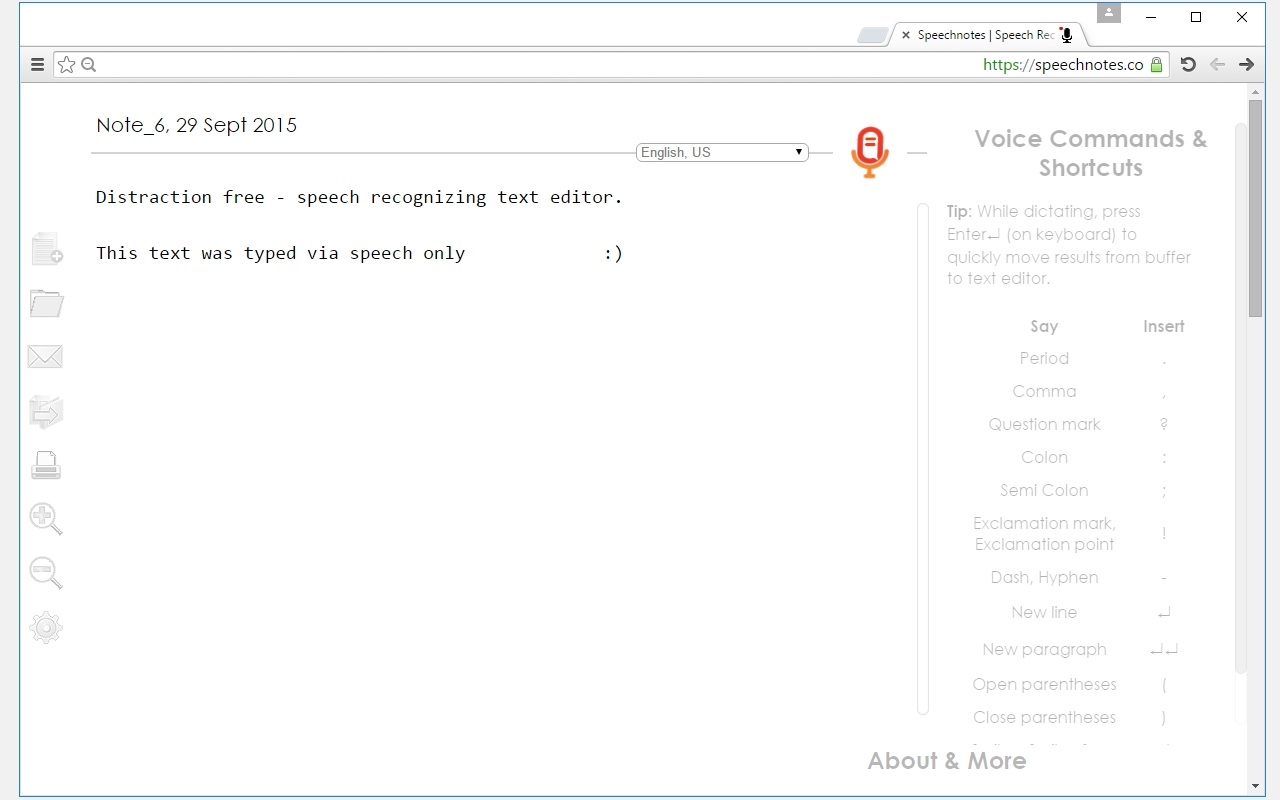Screen dimensions: 1280x800
Task: Click the orange microphone dictation button
Action: pyautogui.click(x=869, y=152)
